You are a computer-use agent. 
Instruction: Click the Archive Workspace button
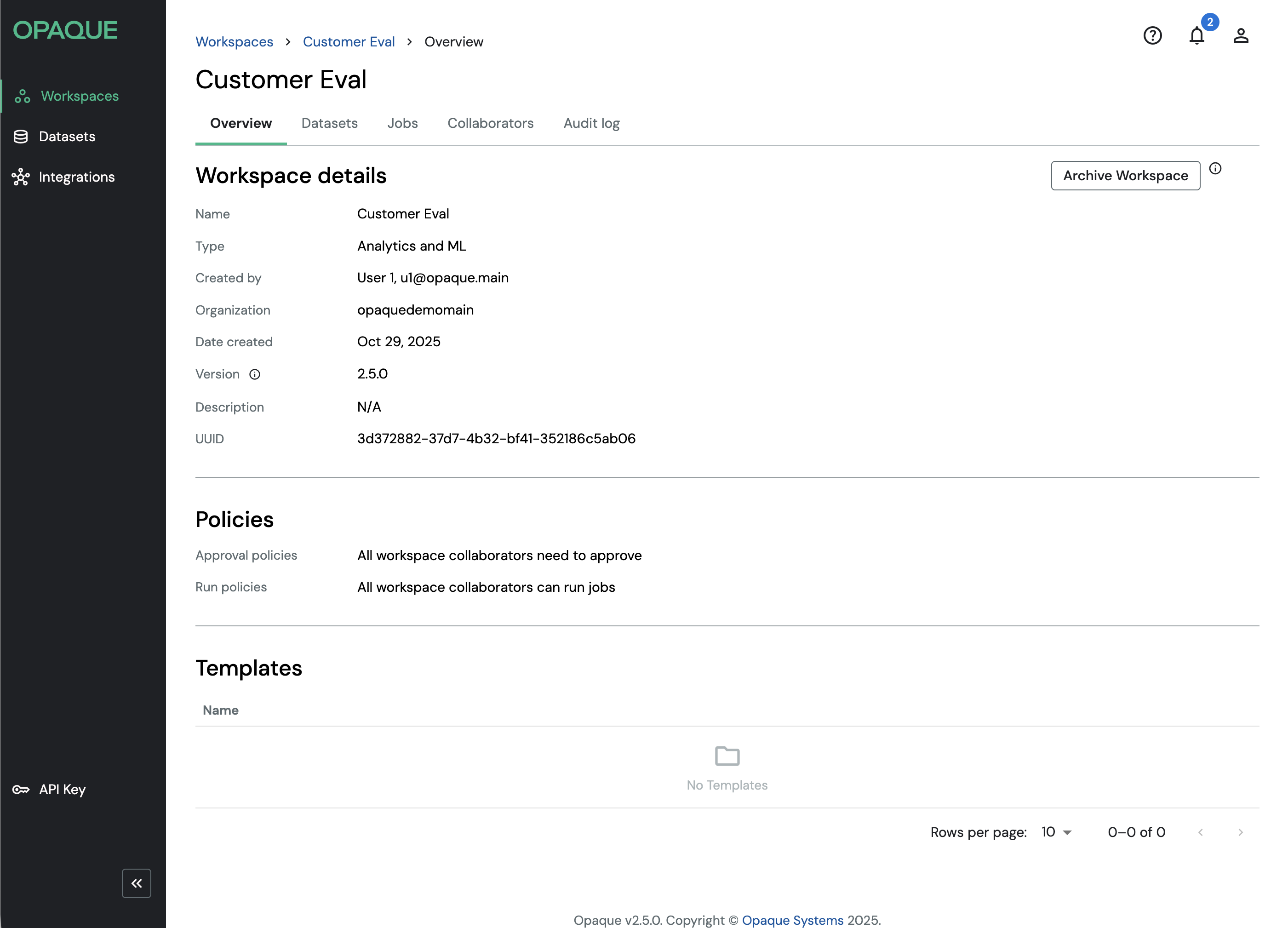[x=1125, y=176]
